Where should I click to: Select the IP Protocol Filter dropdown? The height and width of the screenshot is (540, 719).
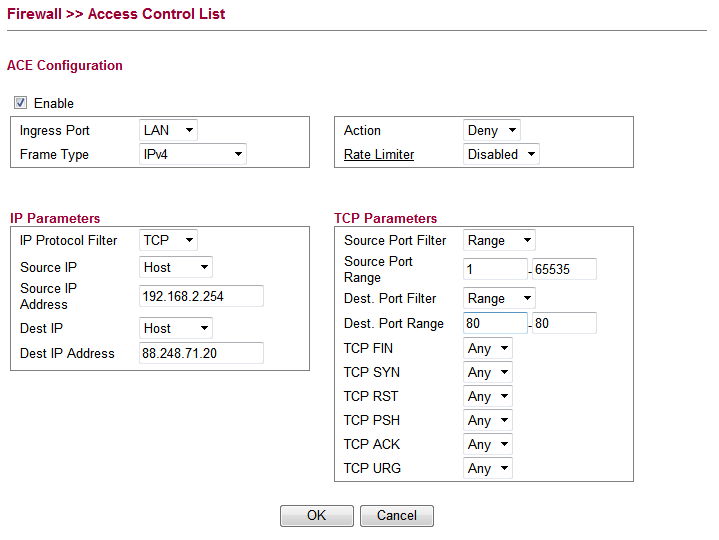(x=168, y=240)
